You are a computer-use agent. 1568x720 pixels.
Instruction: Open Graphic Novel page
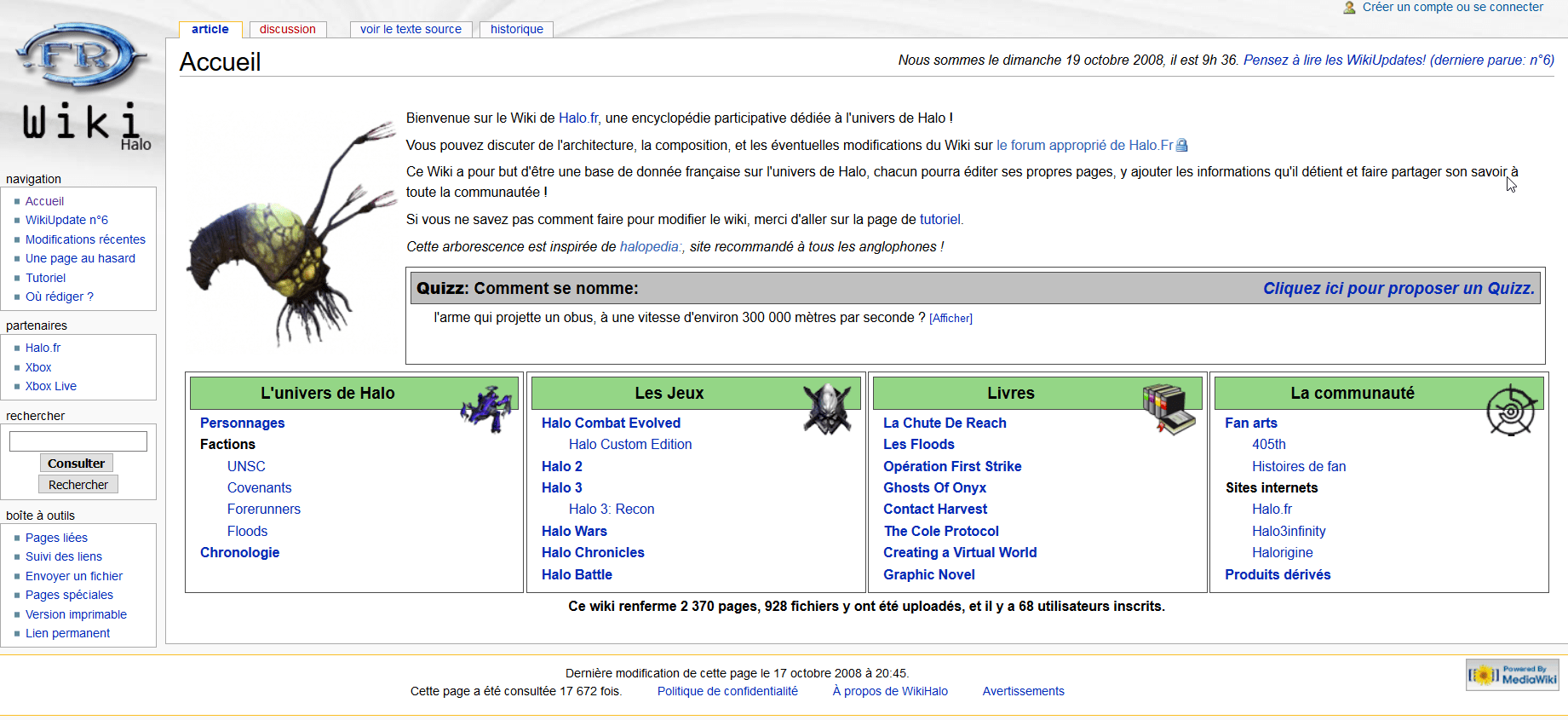[x=929, y=575]
